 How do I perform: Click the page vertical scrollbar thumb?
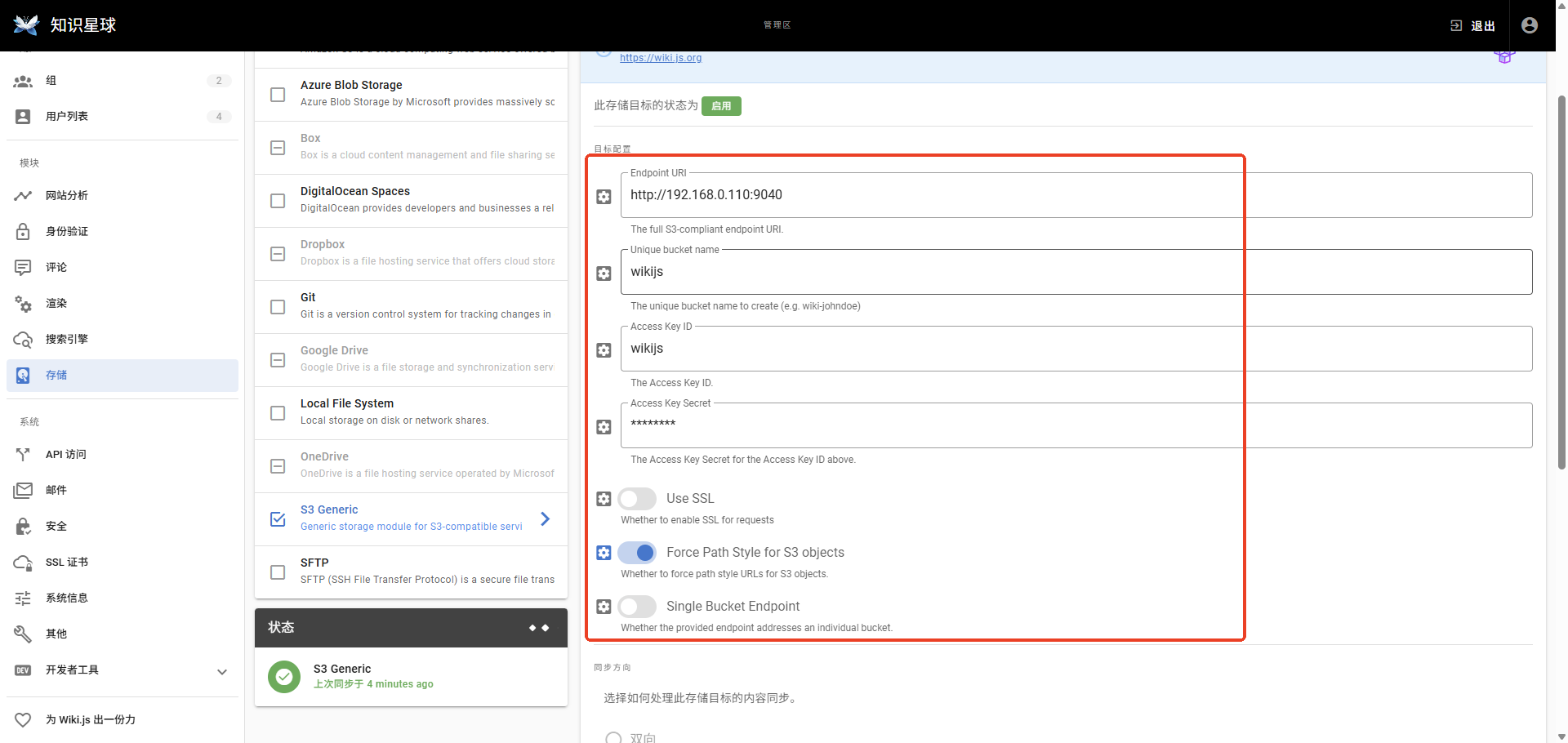tap(1561, 282)
